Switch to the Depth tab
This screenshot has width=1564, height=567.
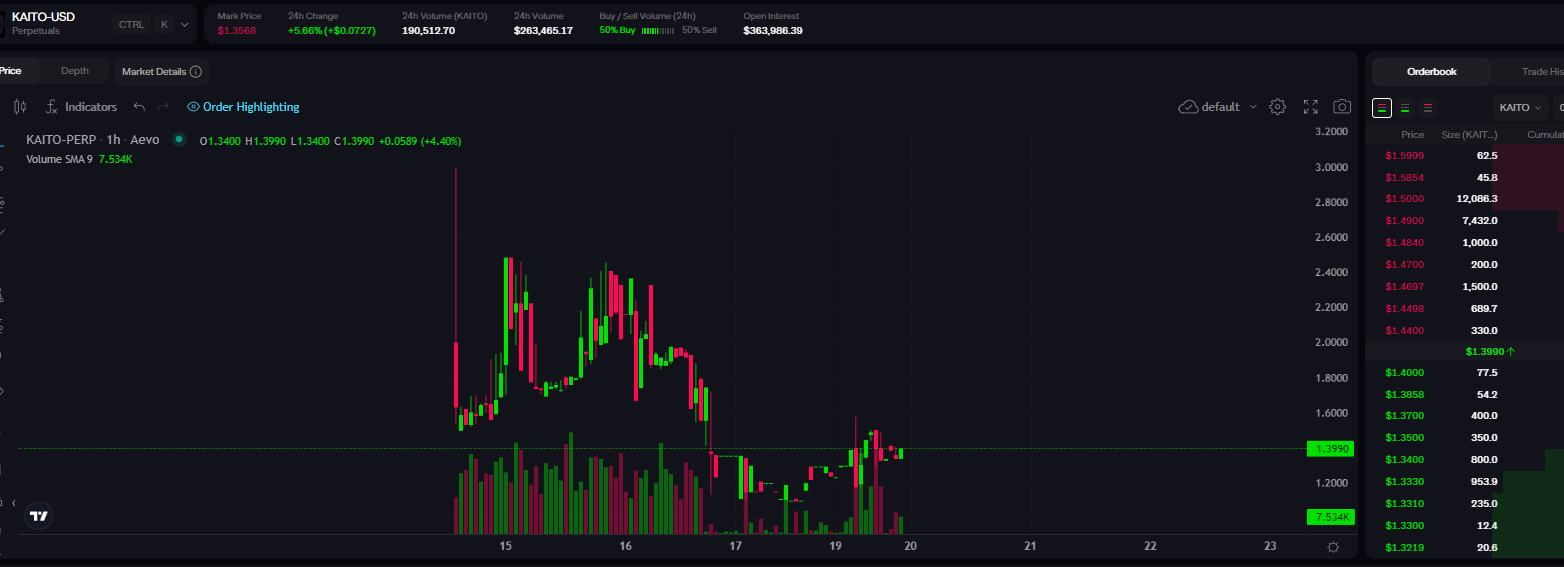coord(74,71)
